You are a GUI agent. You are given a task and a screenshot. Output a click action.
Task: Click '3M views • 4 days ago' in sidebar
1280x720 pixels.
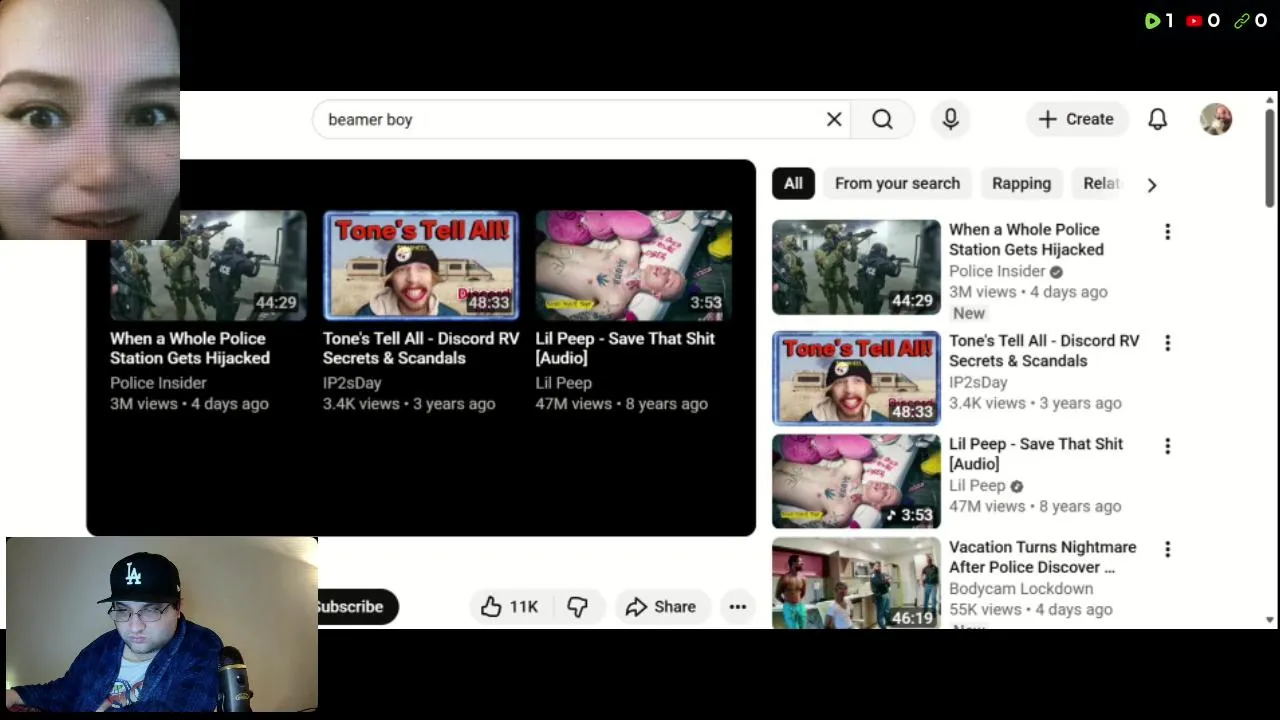[1028, 292]
